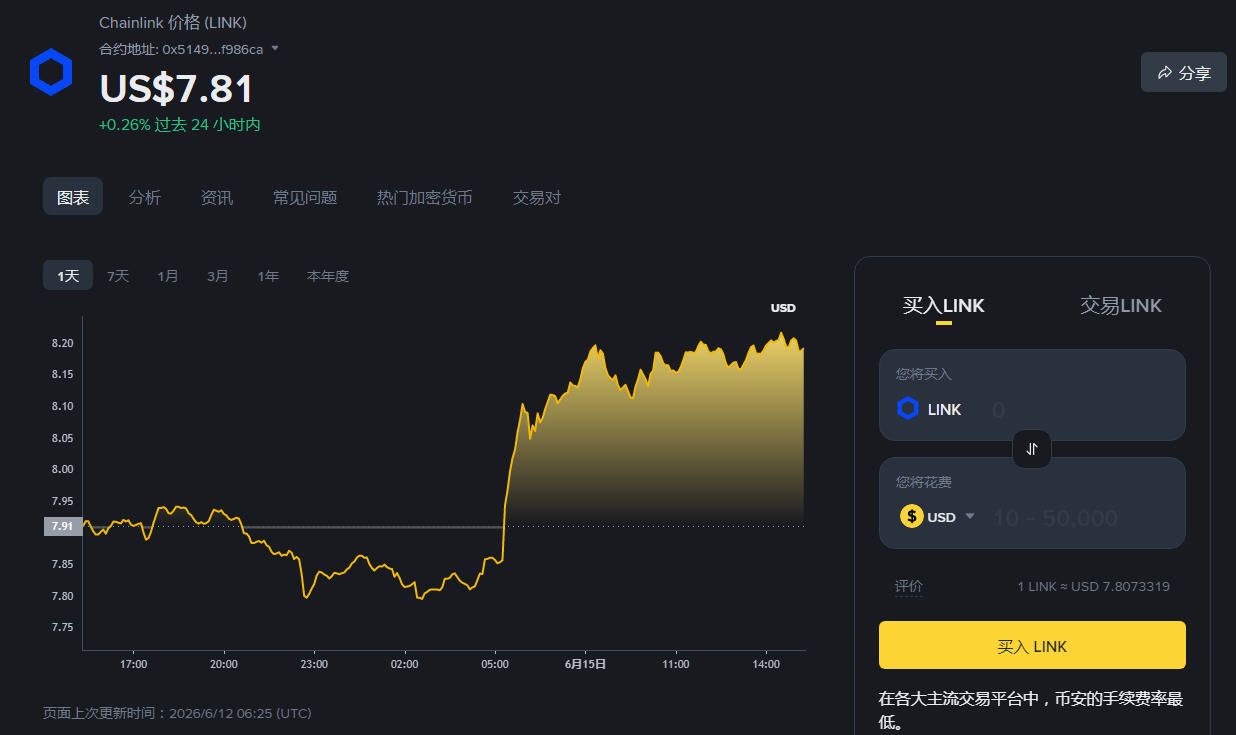1236x735 pixels.
Task: Switch to the 资讯 tab
Action: (217, 197)
